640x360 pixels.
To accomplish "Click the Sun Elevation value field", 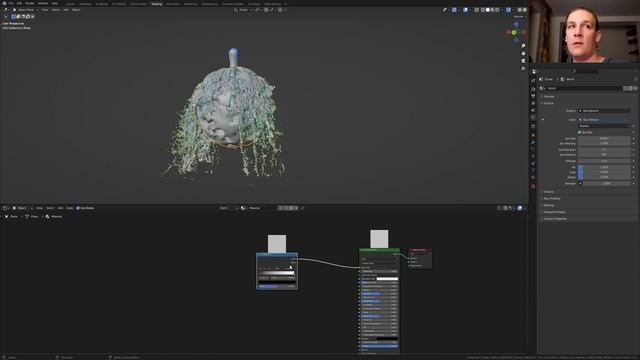I will click(604, 150).
